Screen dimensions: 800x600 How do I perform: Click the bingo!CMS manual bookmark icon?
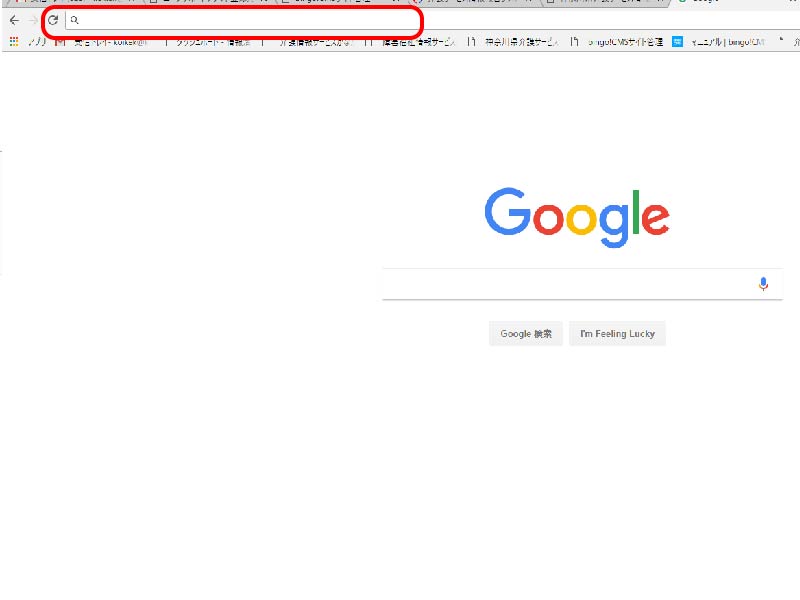[x=678, y=42]
